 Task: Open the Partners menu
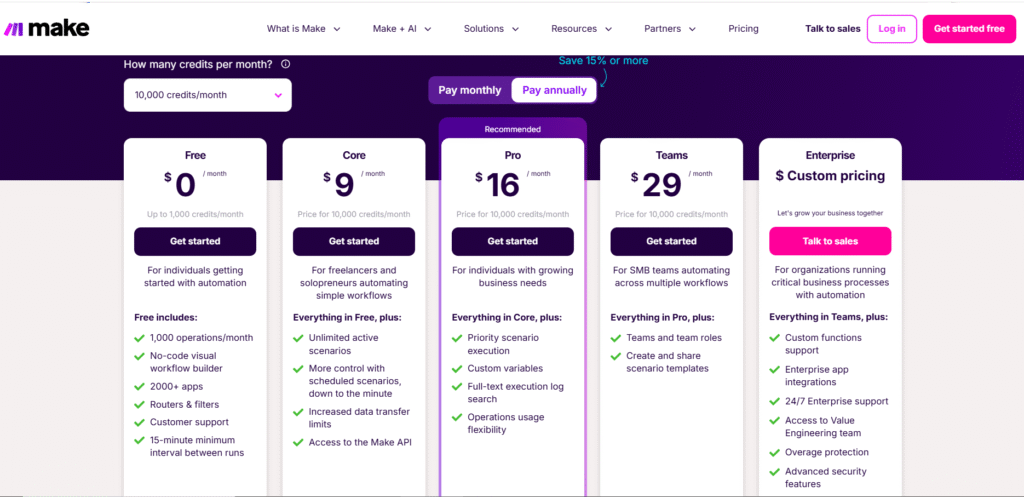pyautogui.click(x=670, y=29)
